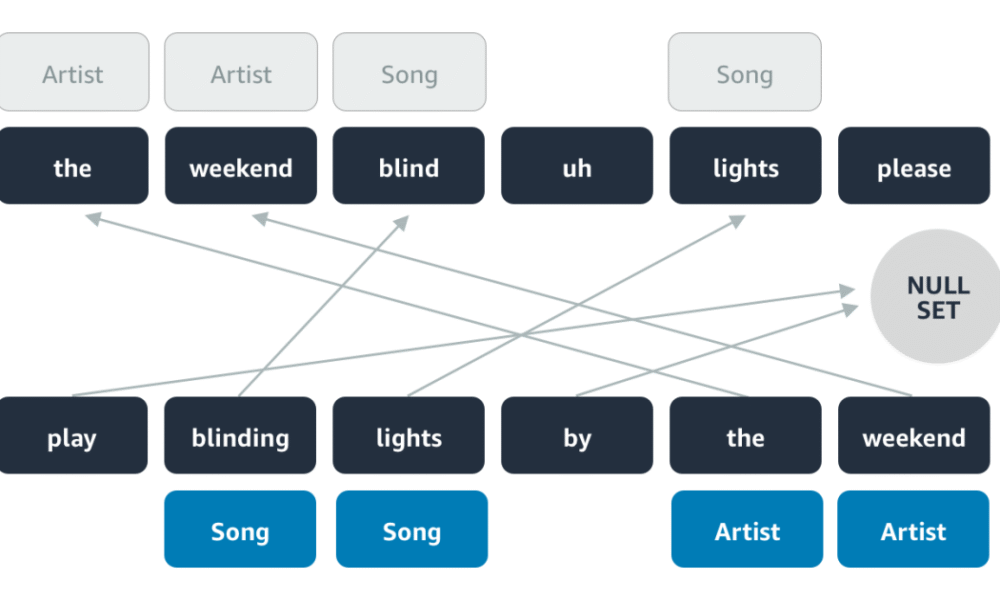Click the blue Song label under "blinding"
The image size is (1000, 600).
pyautogui.click(x=240, y=529)
